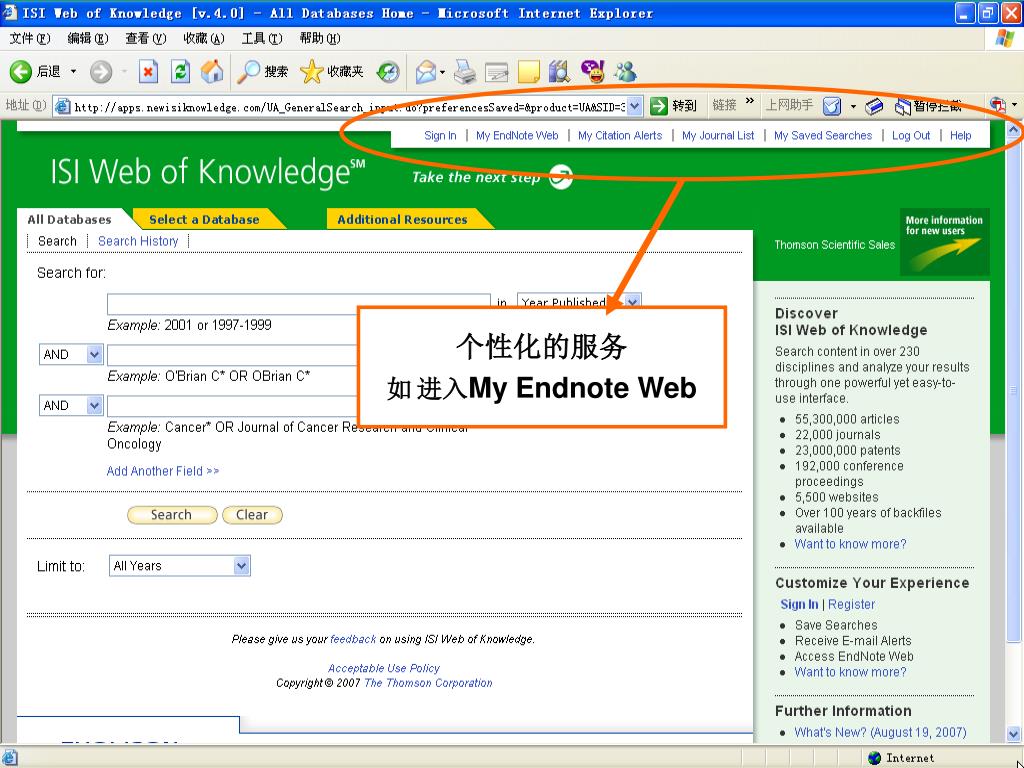Stop page loading with red X icon
The width and height of the screenshot is (1024, 768).
pyautogui.click(x=148, y=72)
